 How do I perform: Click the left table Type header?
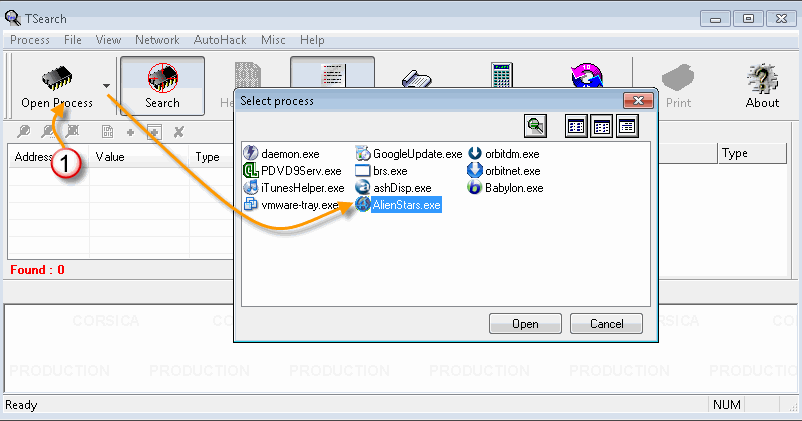(x=211, y=157)
